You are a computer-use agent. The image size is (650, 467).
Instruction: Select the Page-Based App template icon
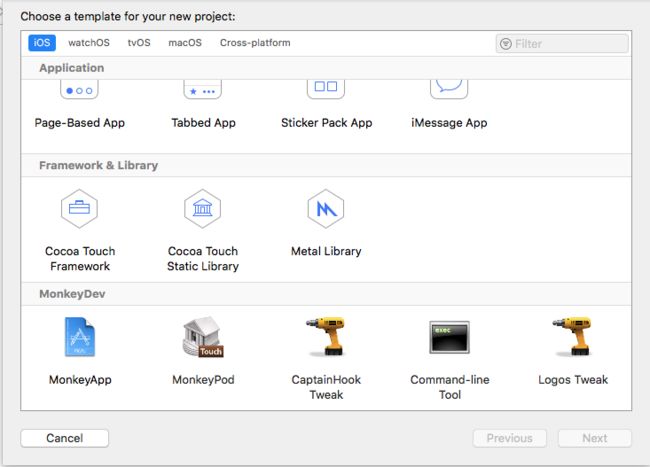[79, 89]
